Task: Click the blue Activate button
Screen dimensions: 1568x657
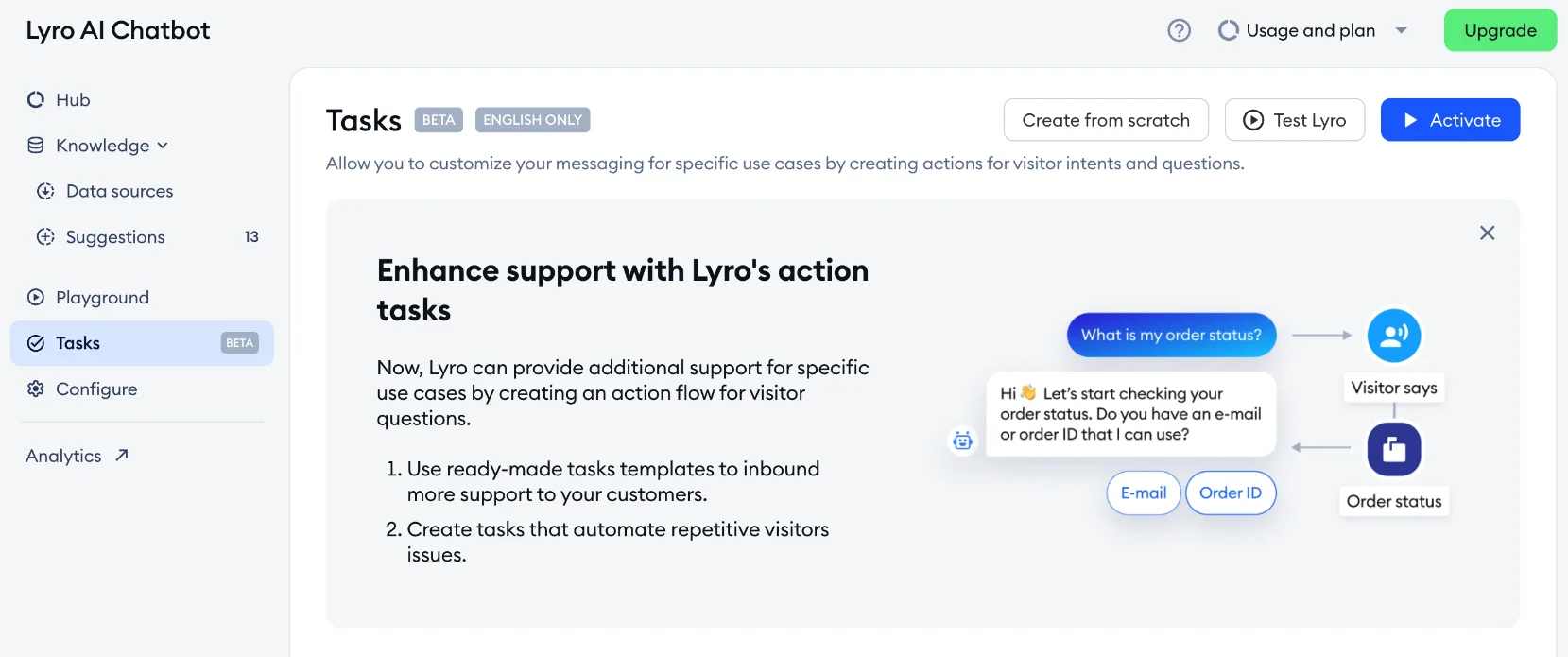Action: [1450, 120]
